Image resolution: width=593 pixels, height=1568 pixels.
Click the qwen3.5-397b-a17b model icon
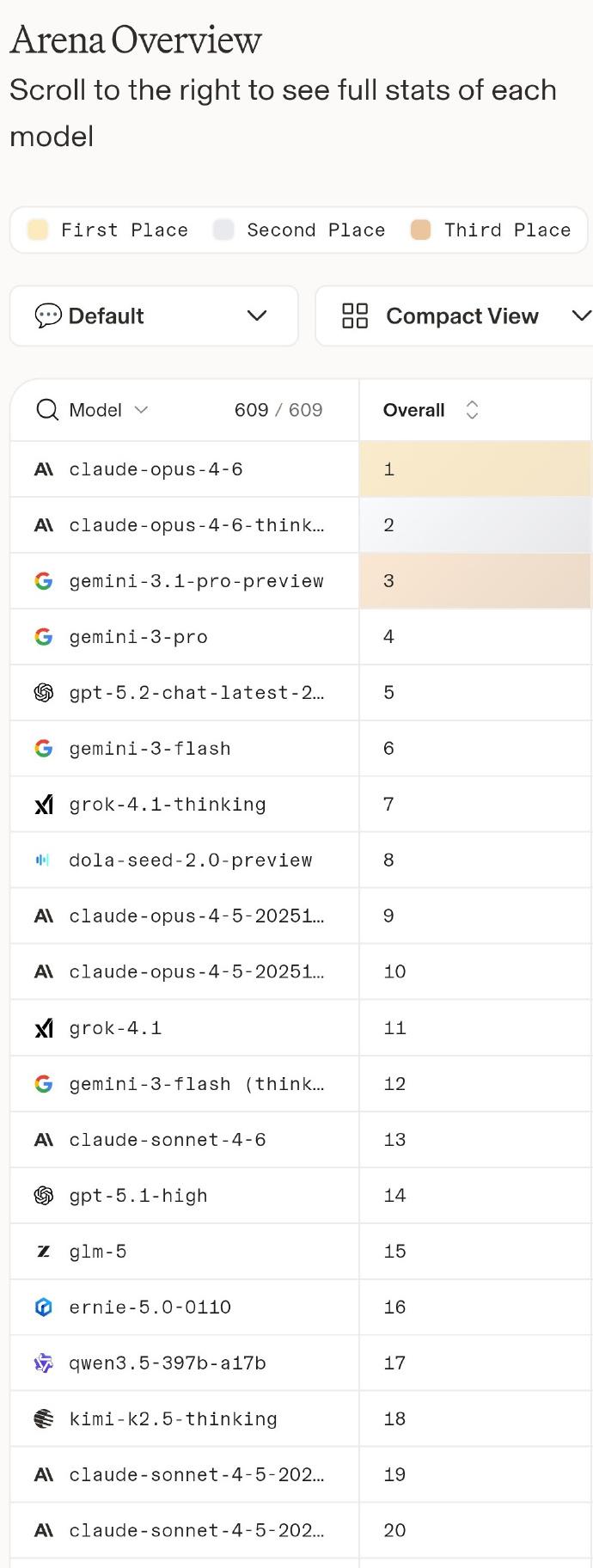tap(44, 1363)
